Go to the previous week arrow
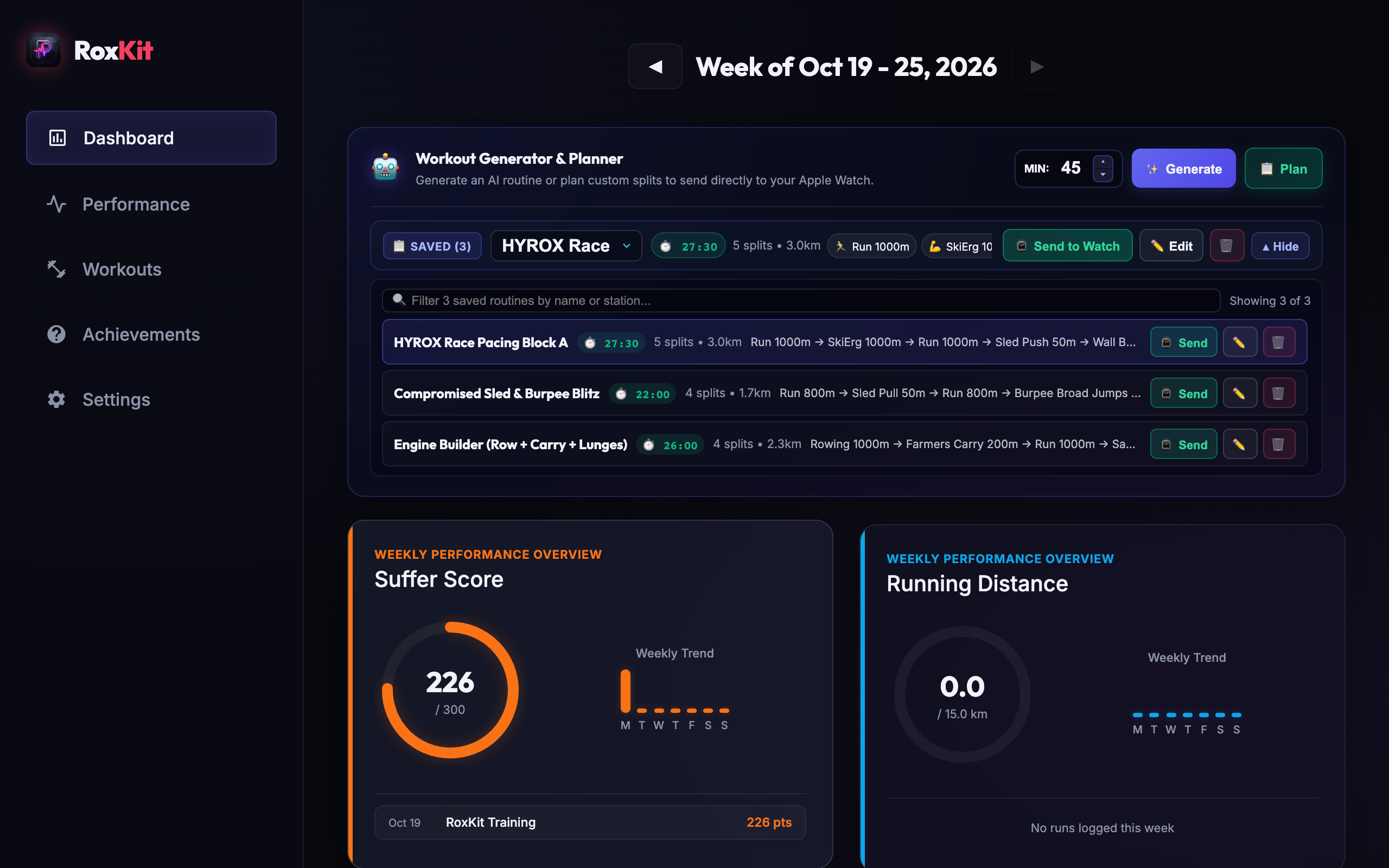The height and width of the screenshot is (868, 1389). [x=655, y=67]
